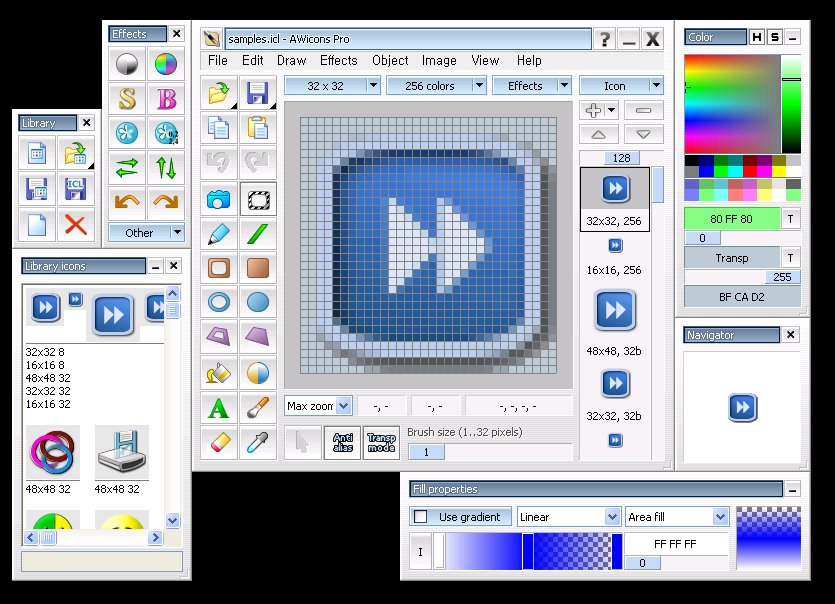This screenshot has width=835, height=604.
Task: Select 48x48, 32b icon thumbnail
Action: point(615,311)
